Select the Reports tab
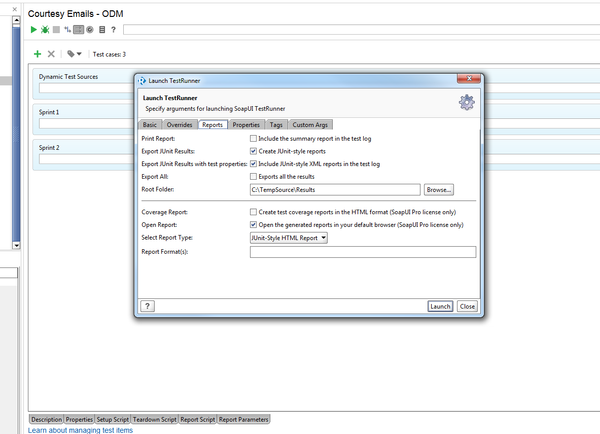600x434 pixels. coord(212,125)
